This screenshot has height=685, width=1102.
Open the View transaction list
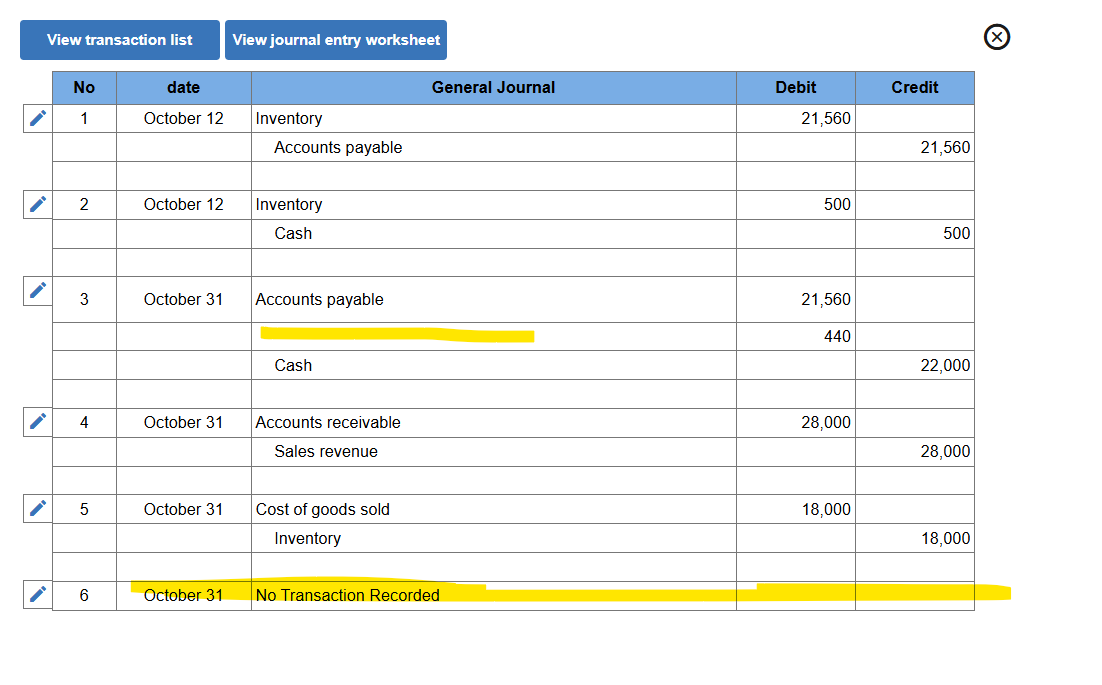click(x=119, y=40)
